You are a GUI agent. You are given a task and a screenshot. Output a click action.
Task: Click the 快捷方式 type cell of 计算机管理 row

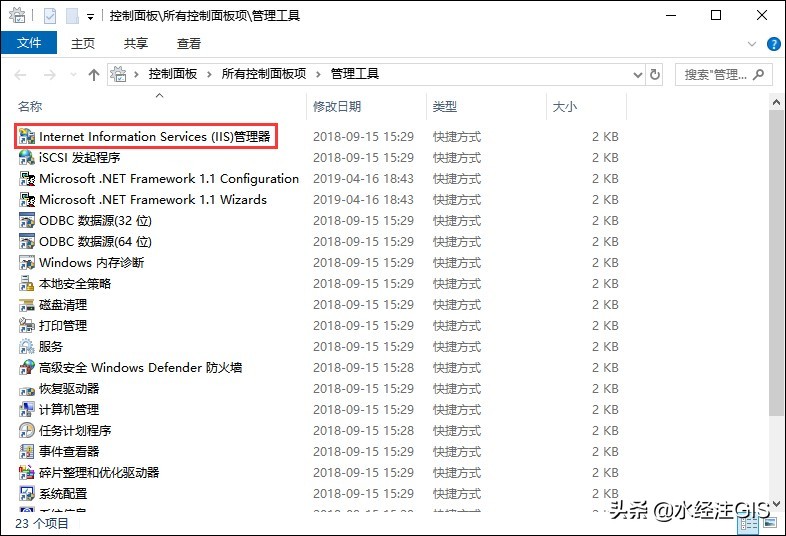click(x=457, y=410)
